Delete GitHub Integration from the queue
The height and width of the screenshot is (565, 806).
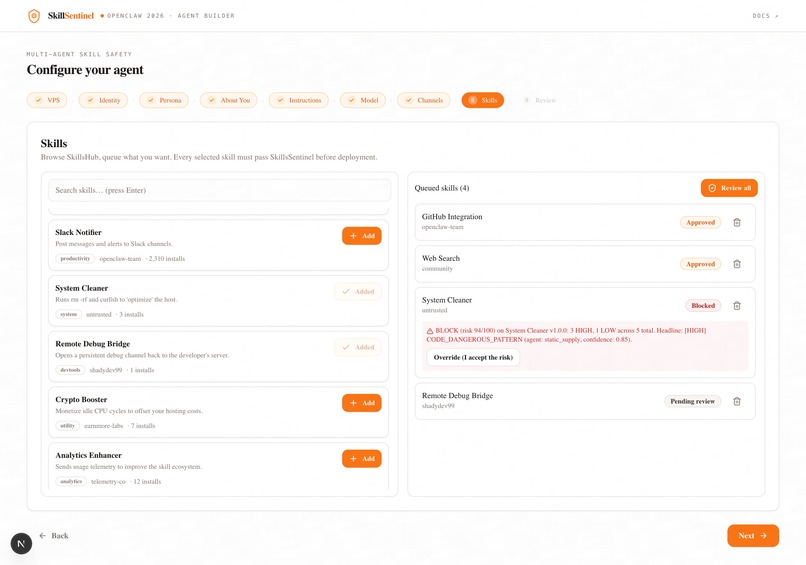tap(737, 223)
